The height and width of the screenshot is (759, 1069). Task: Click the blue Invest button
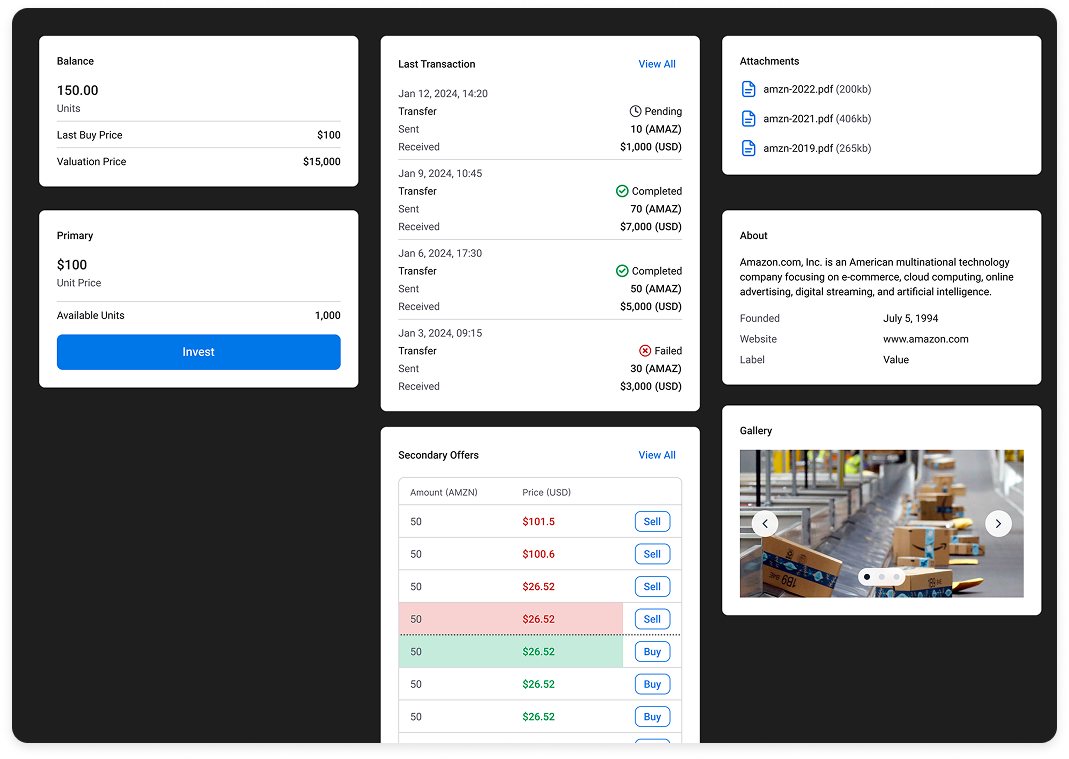[x=198, y=352]
